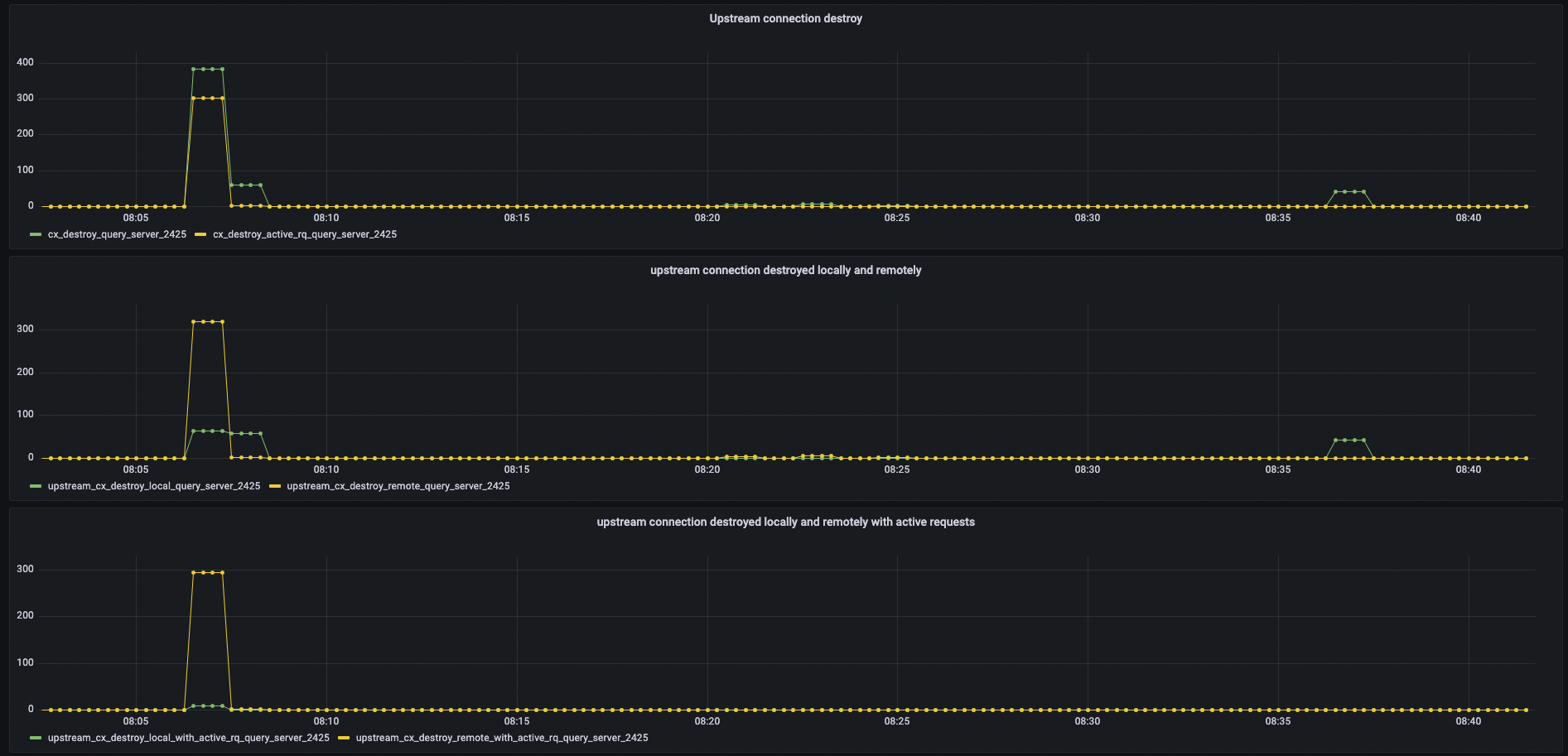This screenshot has height=756, width=1568.
Task: Click the 400 y-axis label in top chart
Action: [x=25, y=62]
